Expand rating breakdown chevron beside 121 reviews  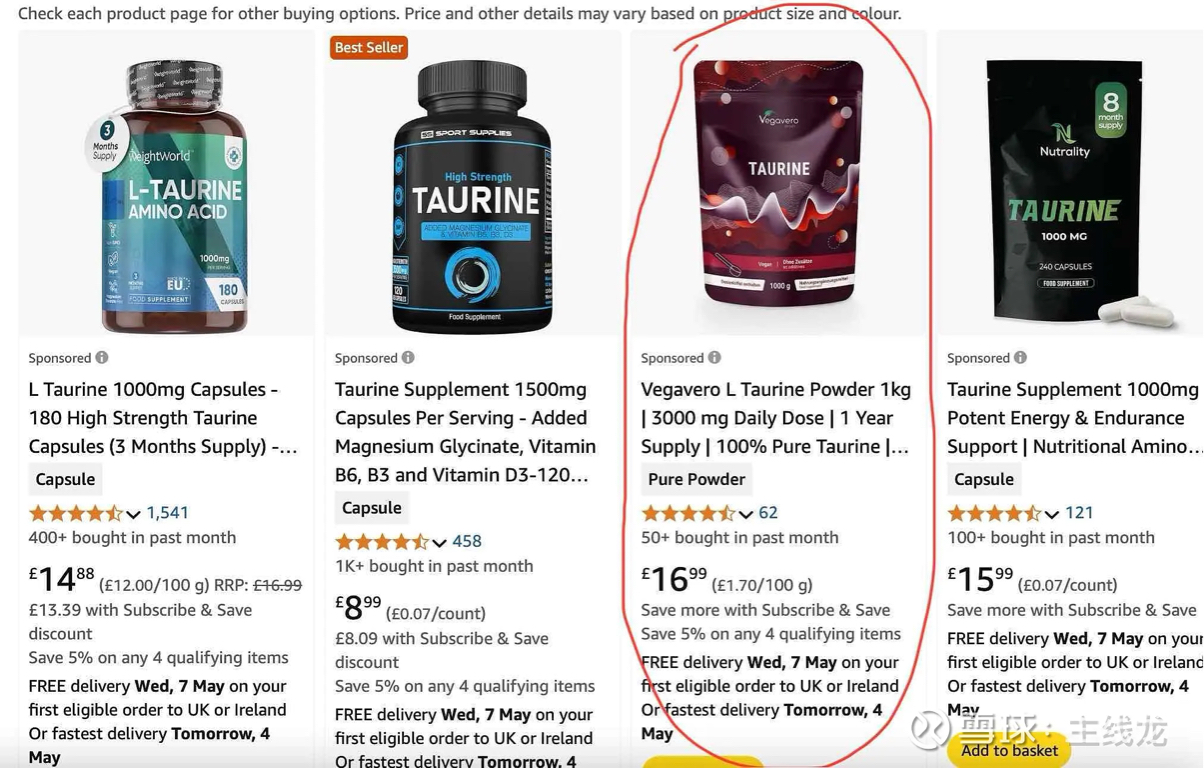[1052, 514]
